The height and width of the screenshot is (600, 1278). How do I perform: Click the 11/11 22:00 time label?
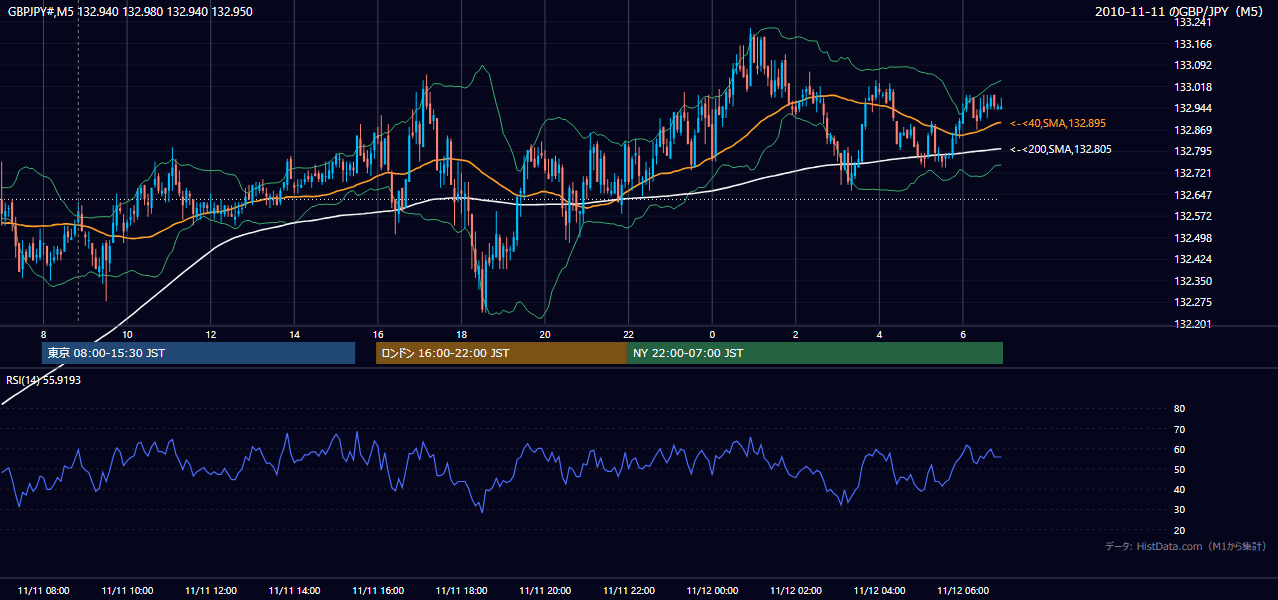point(629,591)
